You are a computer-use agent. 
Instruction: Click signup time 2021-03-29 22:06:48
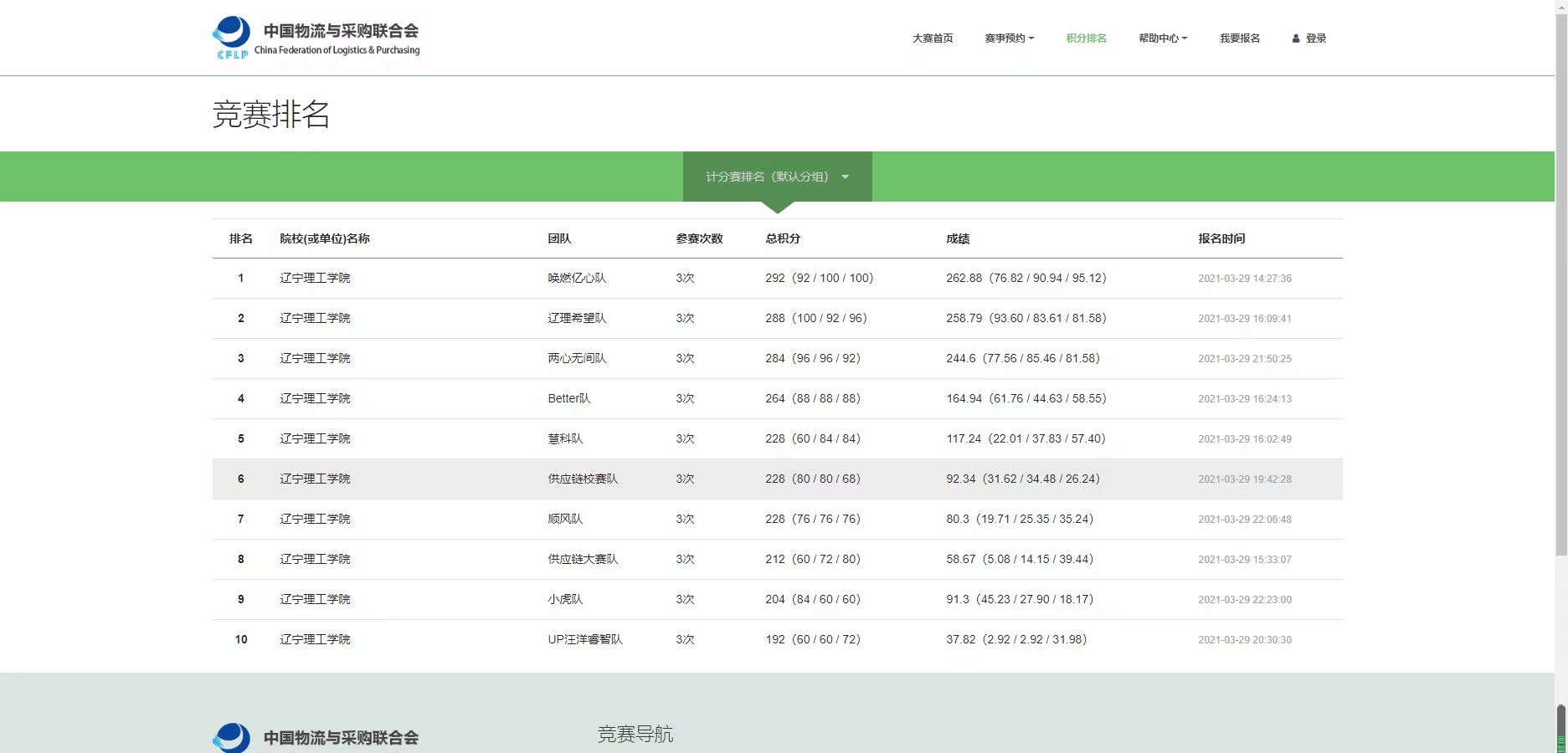pyautogui.click(x=1245, y=520)
